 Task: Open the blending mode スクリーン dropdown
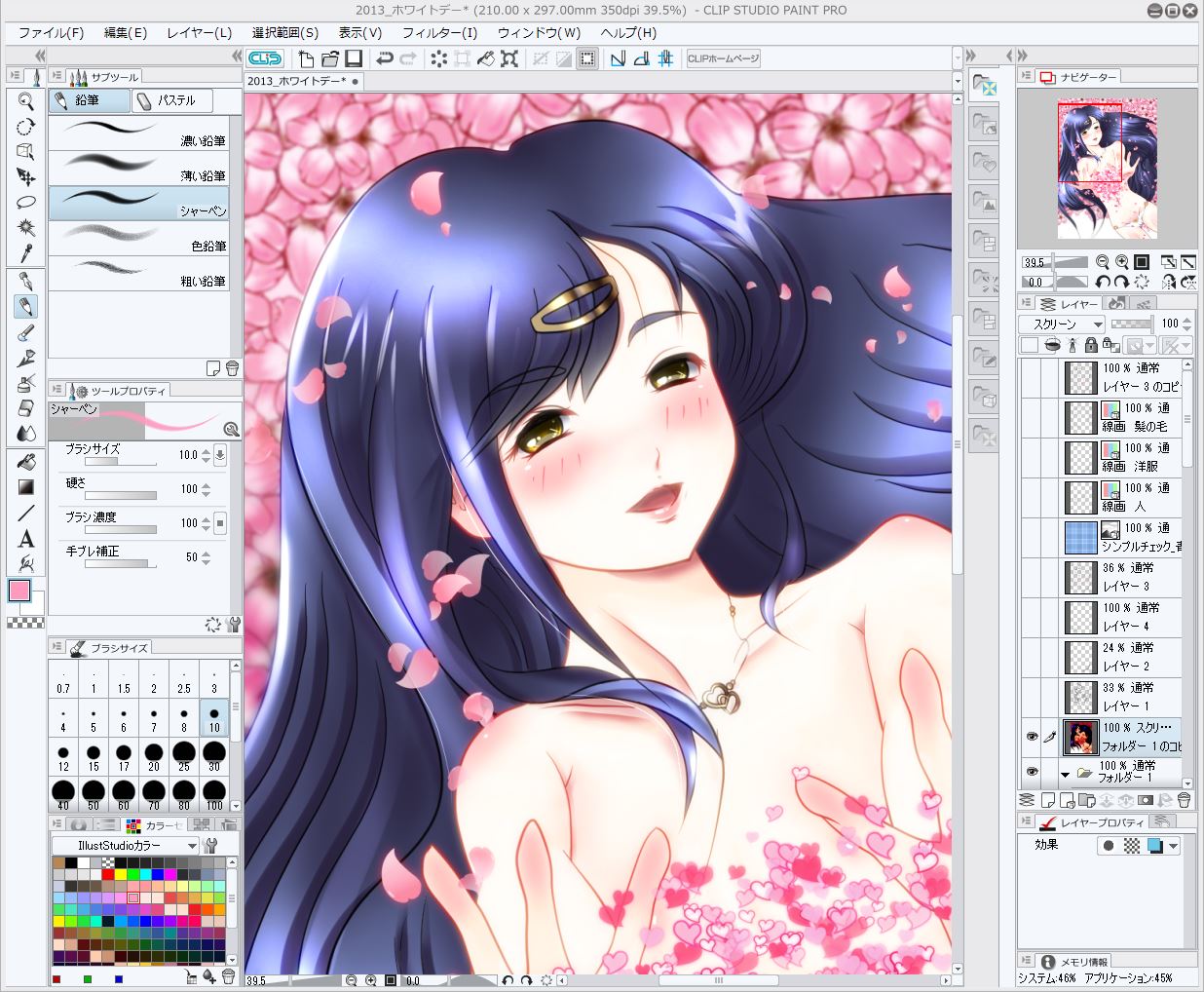point(1062,324)
